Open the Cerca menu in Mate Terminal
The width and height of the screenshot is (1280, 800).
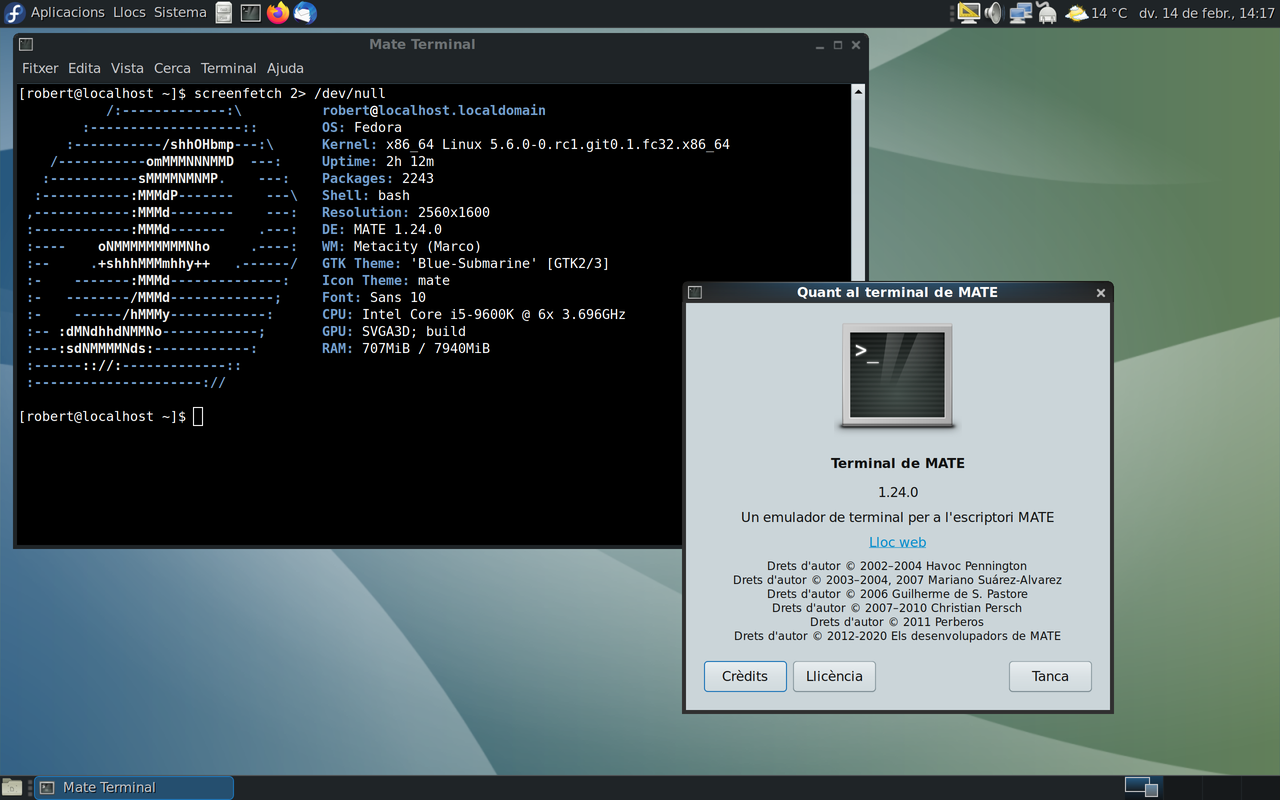[x=172, y=68]
